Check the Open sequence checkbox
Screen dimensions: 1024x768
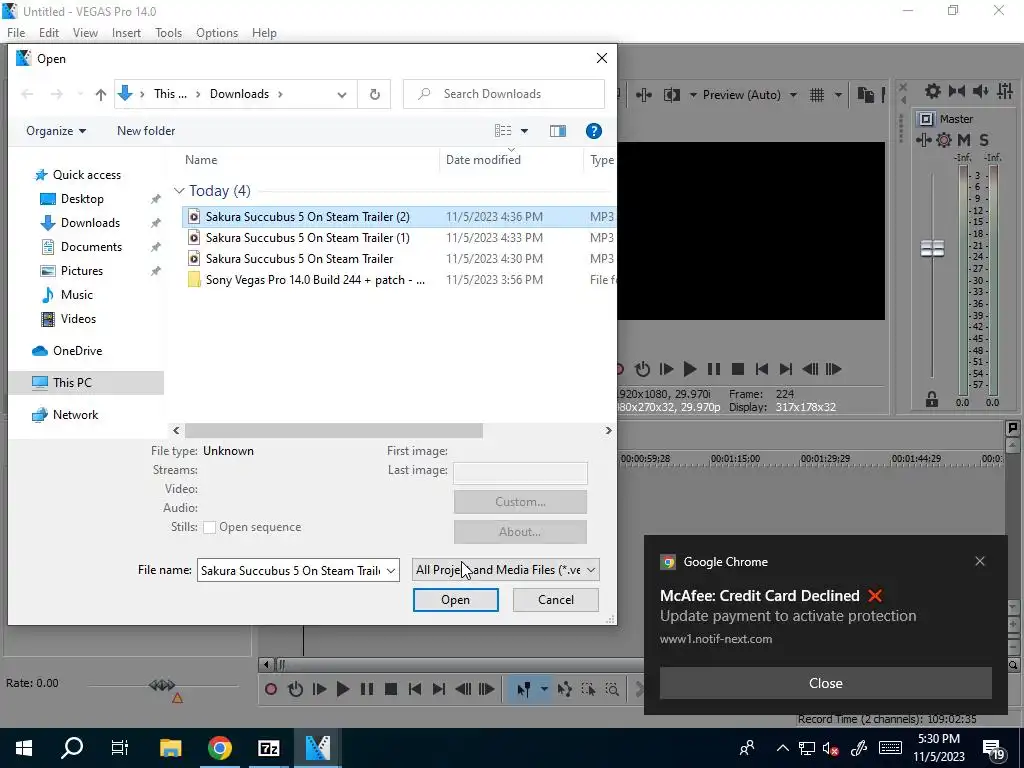pos(210,528)
